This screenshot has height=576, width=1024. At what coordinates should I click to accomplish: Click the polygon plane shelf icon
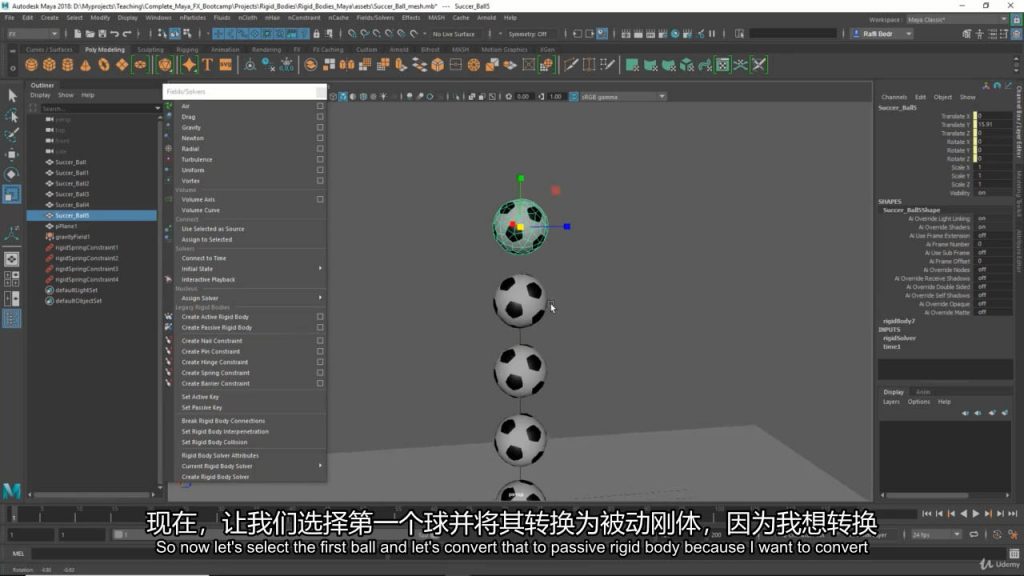coord(122,65)
